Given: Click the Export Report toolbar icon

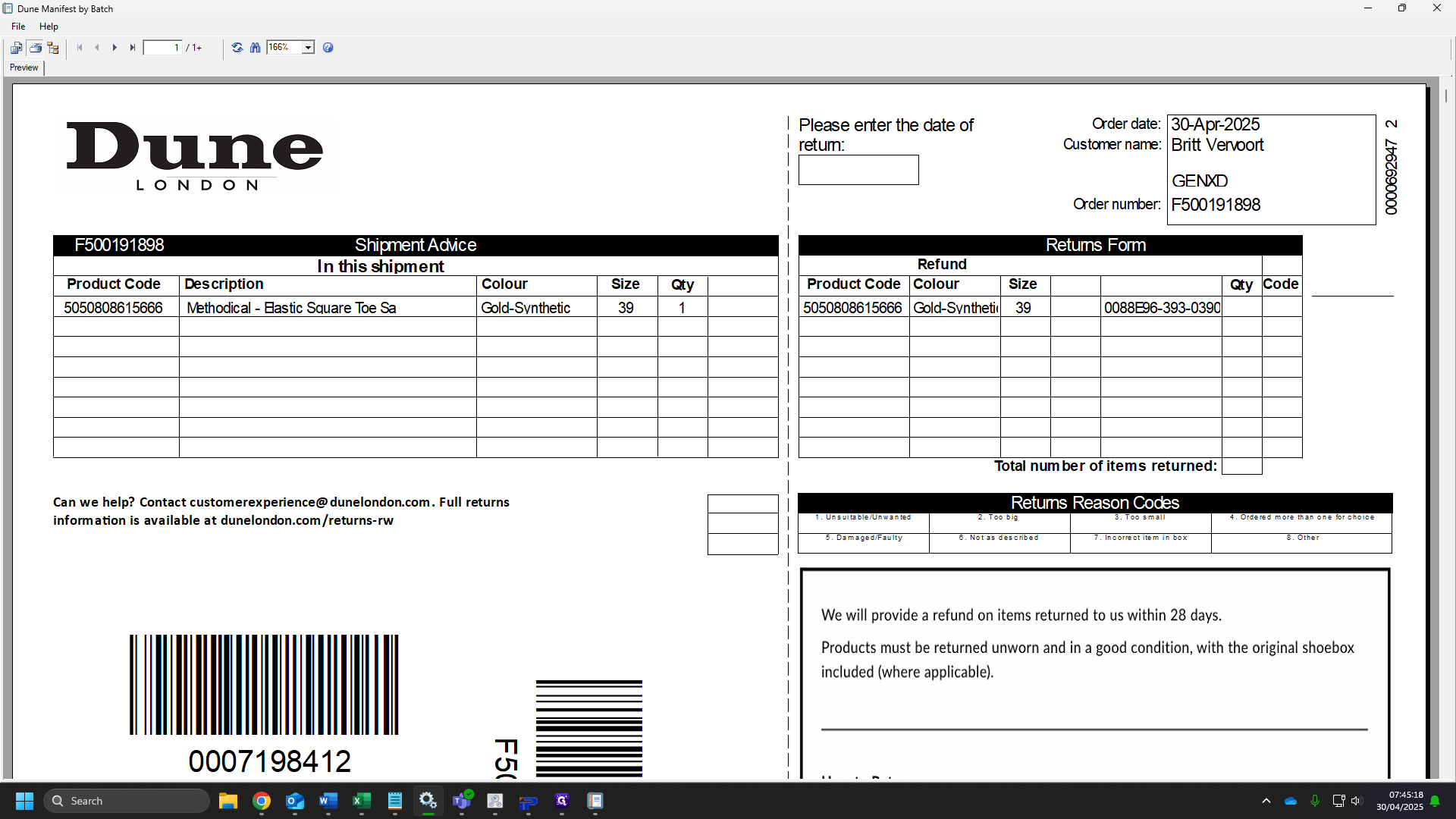Looking at the screenshot, I should click(x=16, y=48).
